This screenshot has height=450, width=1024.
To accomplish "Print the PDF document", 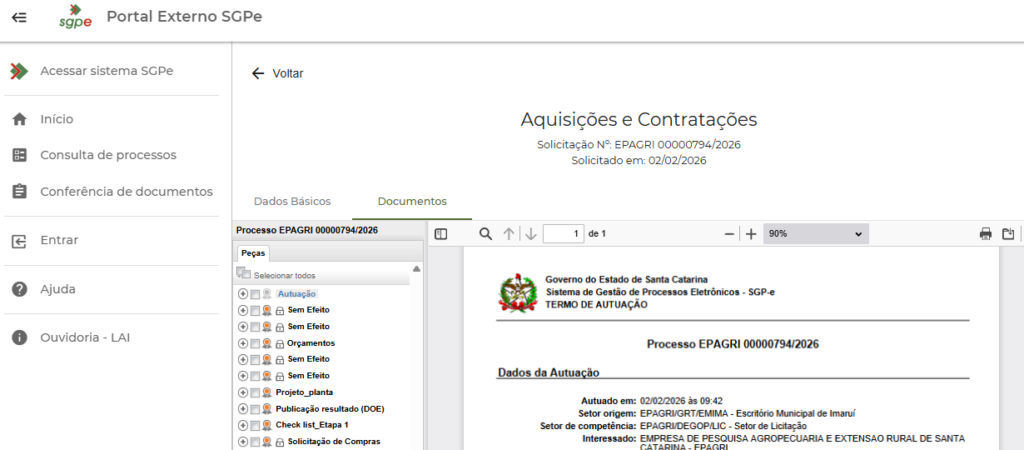I will coord(985,233).
